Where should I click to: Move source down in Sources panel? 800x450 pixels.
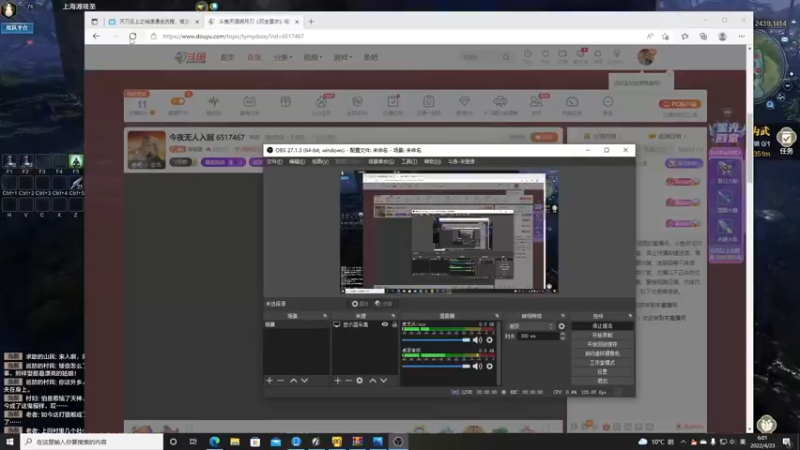pos(384,381)
